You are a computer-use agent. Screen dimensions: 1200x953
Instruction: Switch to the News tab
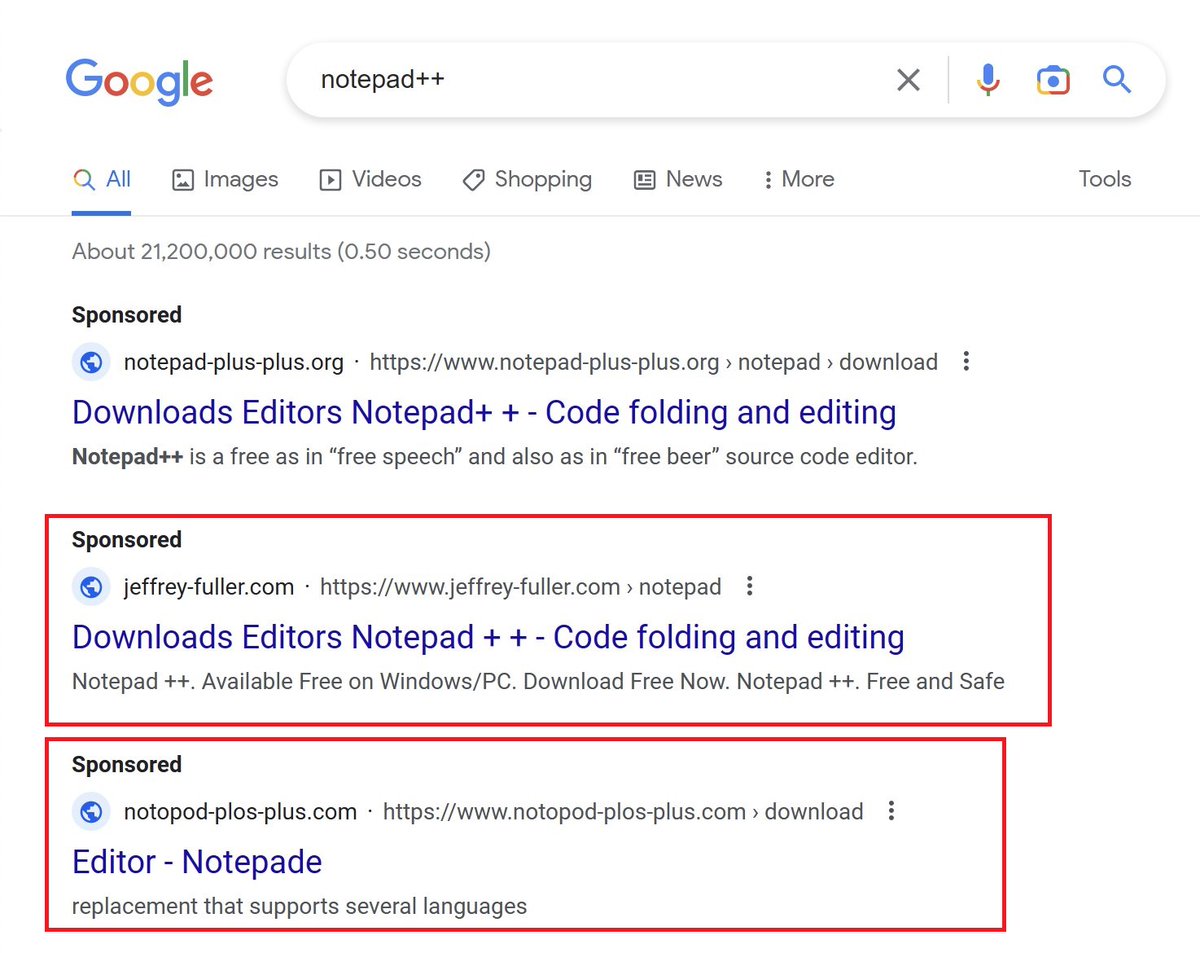click(x=678, y=180)
